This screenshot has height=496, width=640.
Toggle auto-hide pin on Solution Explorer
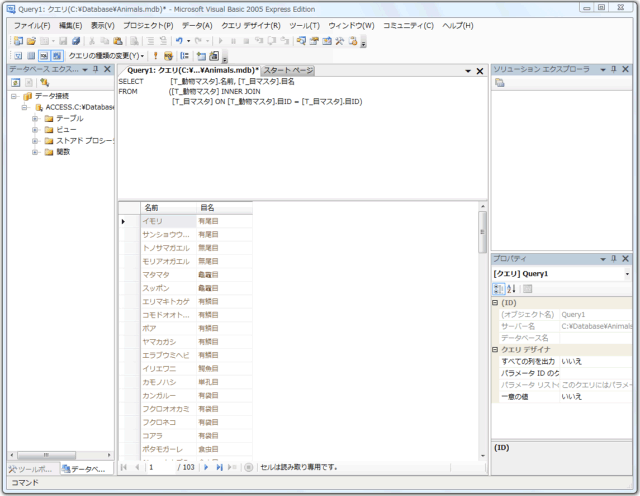pyautogui.click(x=613, y=69)
